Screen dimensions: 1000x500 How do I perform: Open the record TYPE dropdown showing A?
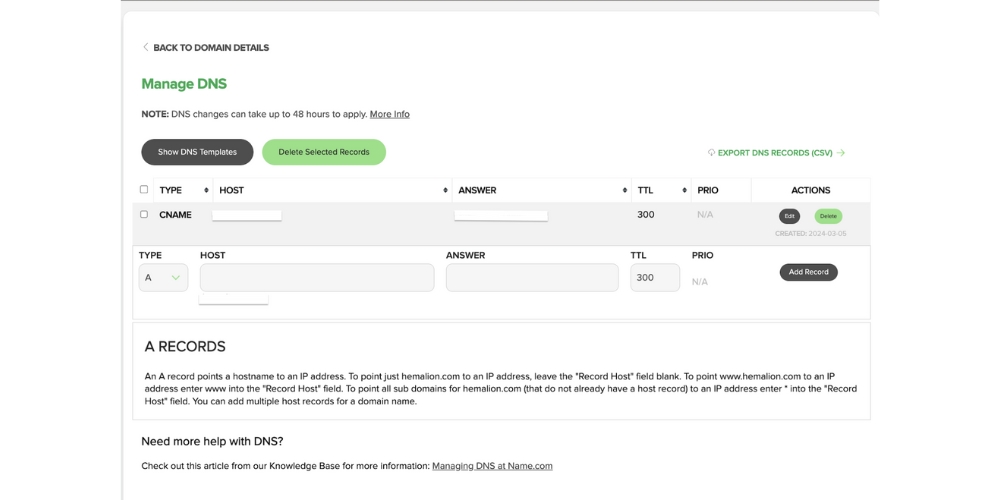tap(163, 278)
